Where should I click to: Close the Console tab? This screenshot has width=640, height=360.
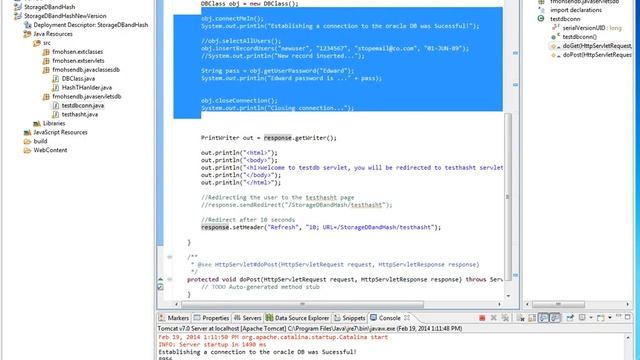407,317
